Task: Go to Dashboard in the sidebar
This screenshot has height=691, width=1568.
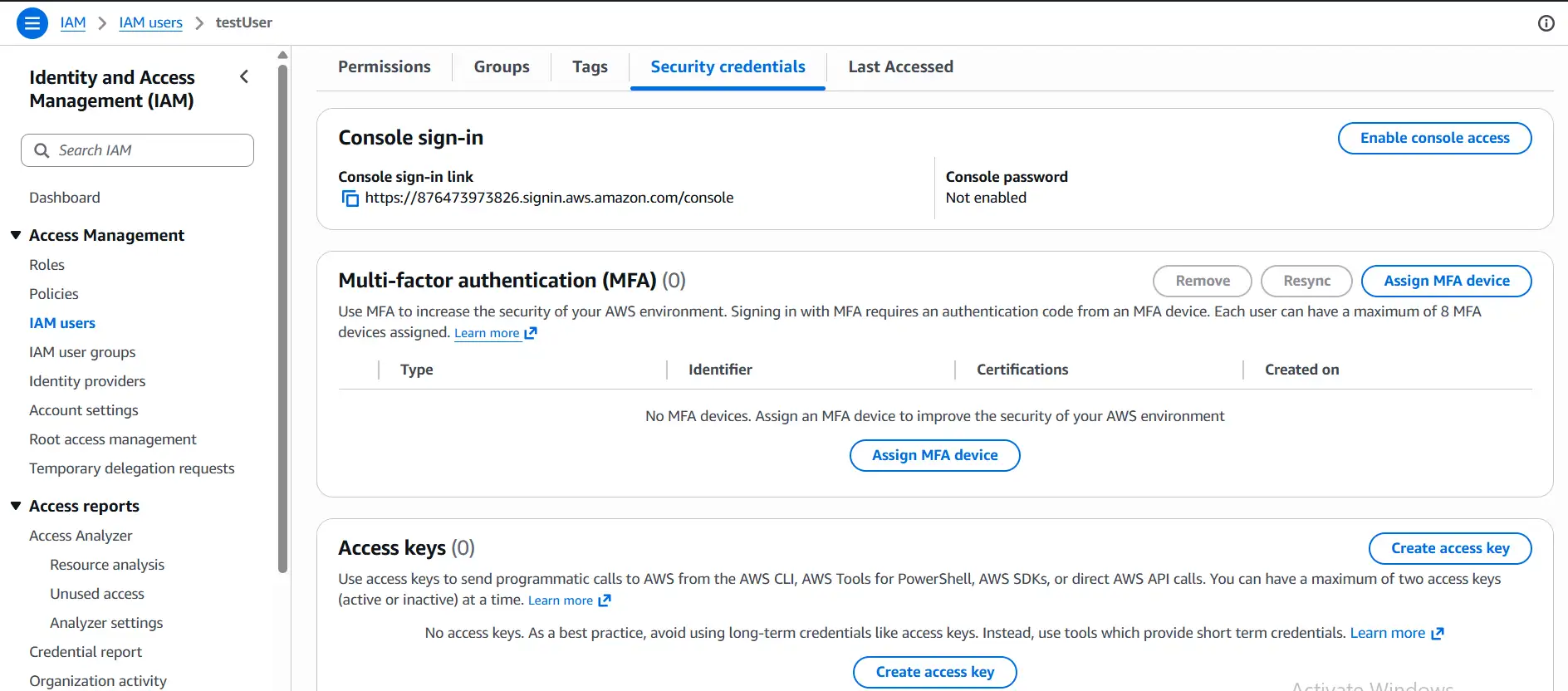Action: 65,198
